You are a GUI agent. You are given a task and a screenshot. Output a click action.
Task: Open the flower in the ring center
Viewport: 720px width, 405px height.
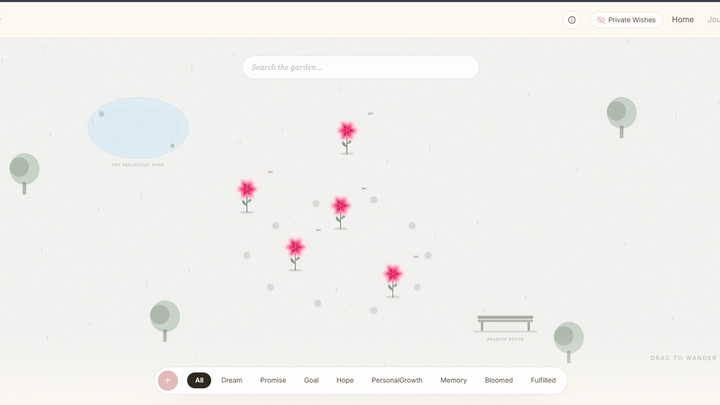341,212
